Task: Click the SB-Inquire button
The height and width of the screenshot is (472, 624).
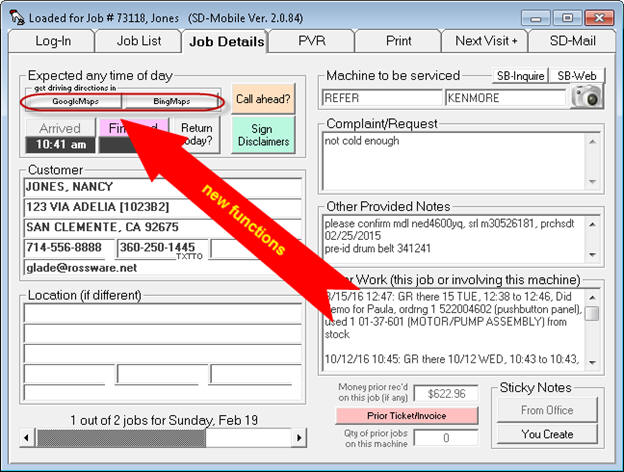Action: point(517,76)
